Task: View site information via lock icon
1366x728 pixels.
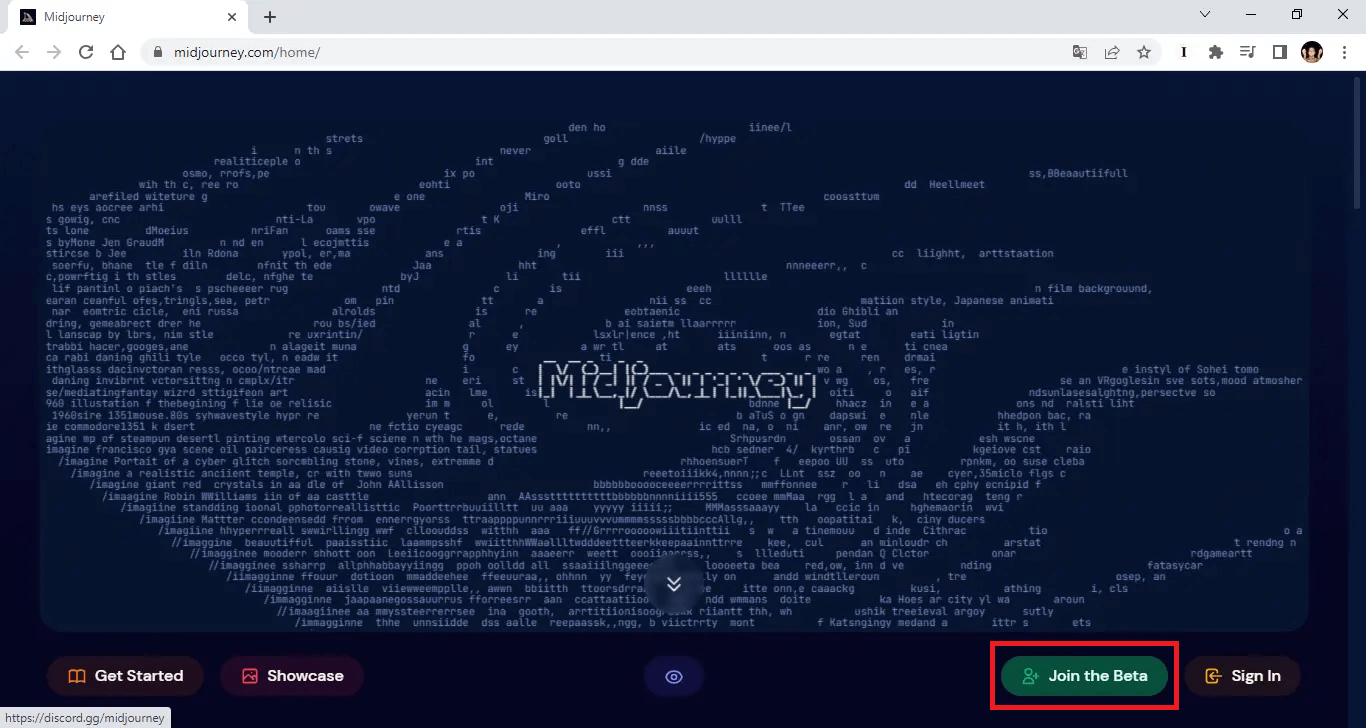Action: [158, 52]
